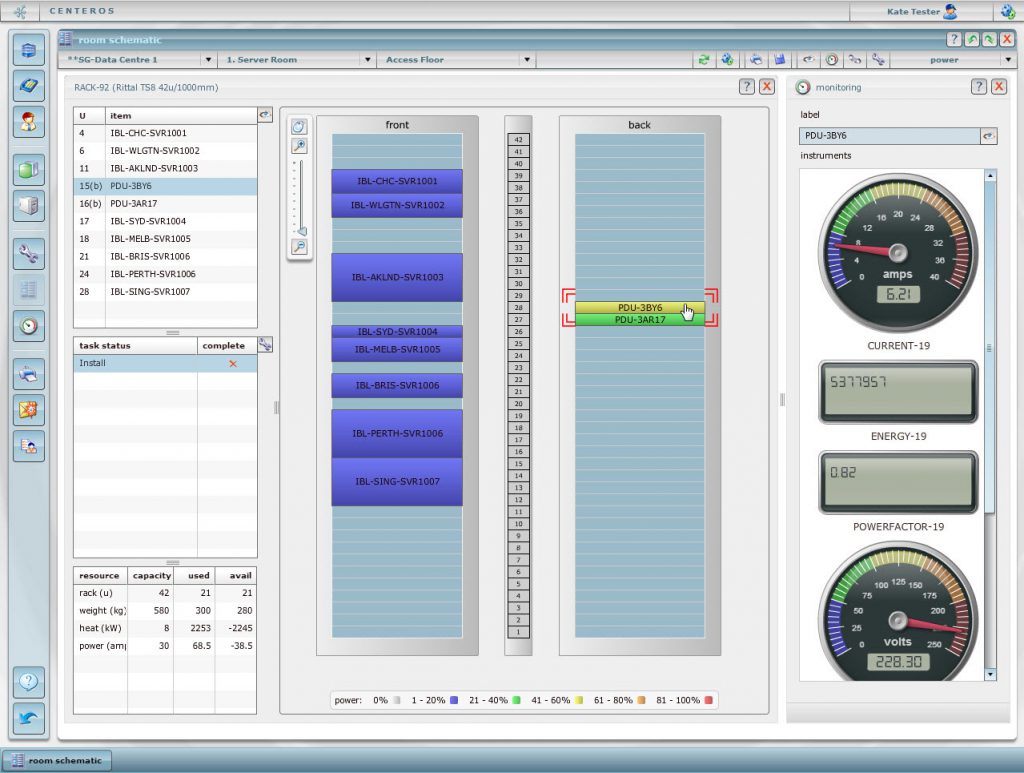Open the 1. Server Room dropdown

click(x=367, y=59)
